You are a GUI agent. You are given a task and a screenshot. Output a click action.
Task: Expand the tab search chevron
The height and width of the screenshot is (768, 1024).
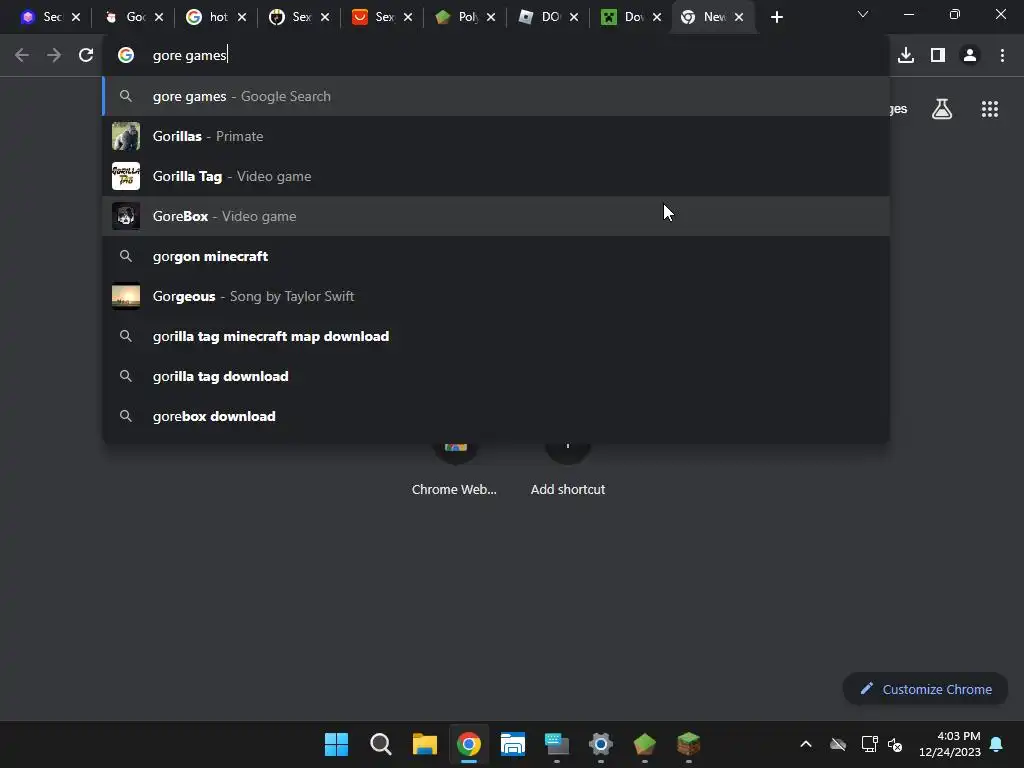863,14
